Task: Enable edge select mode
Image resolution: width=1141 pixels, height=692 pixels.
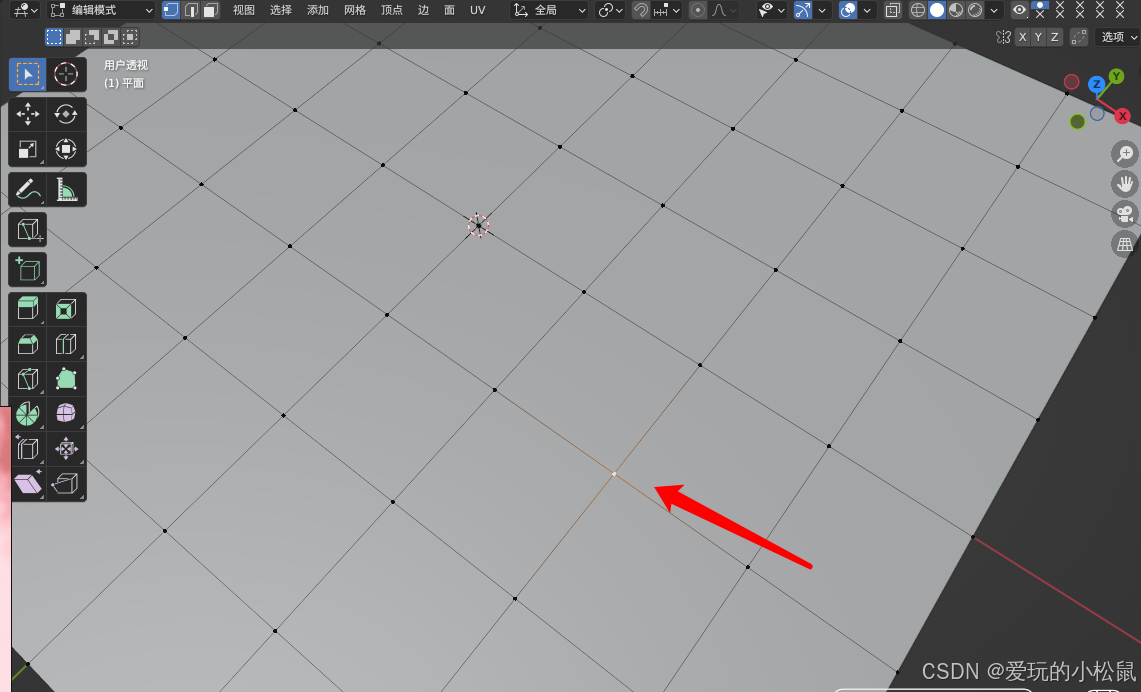Action: (x=191, y=10)
